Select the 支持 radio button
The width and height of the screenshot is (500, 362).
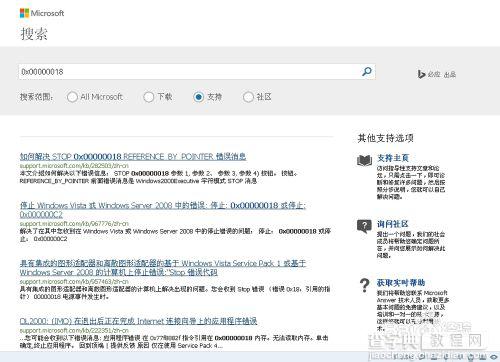(199, 97)
